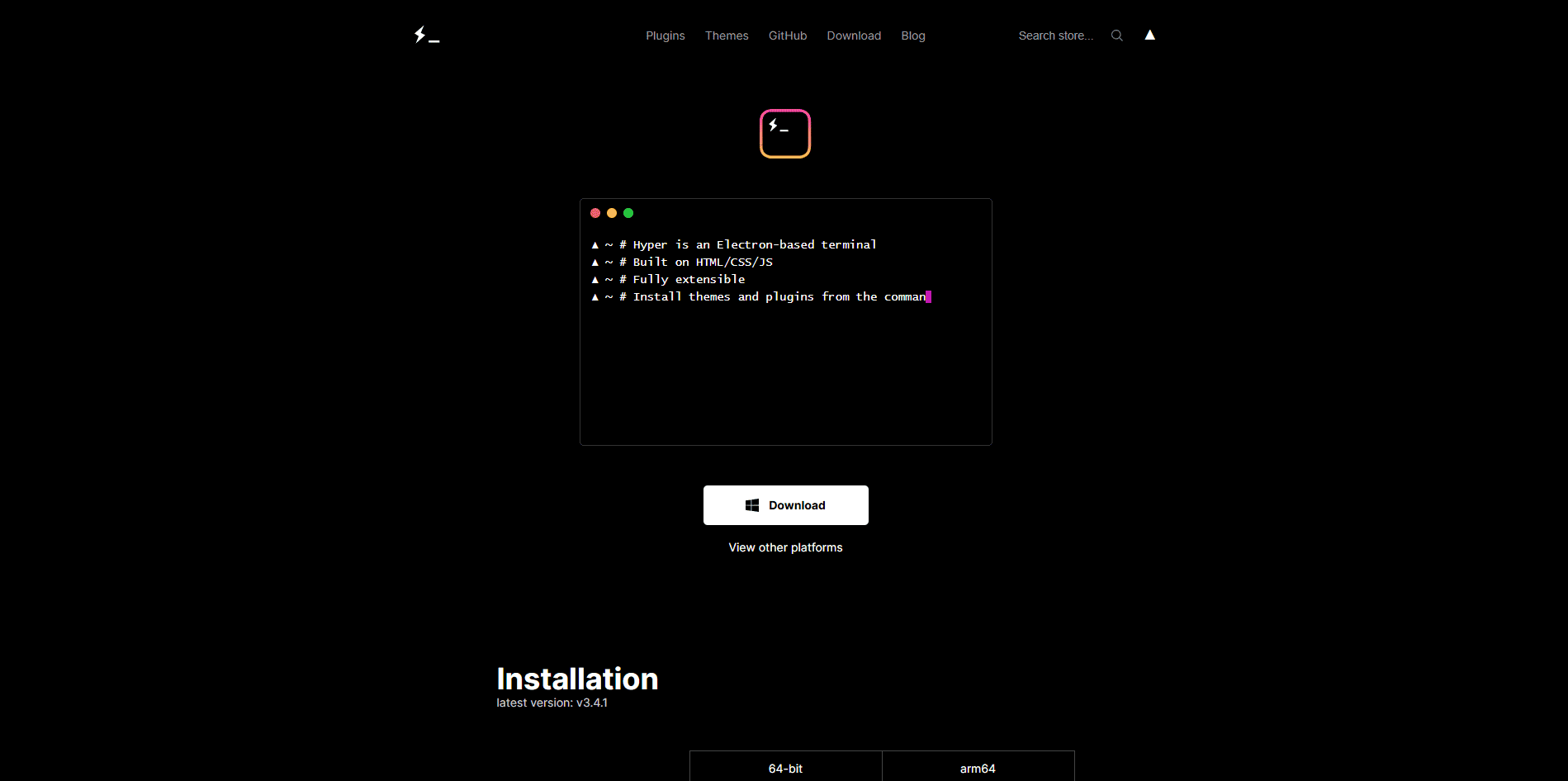
Task: Click the Windows logo inside the Download button
Action: (x=752, y=505)
